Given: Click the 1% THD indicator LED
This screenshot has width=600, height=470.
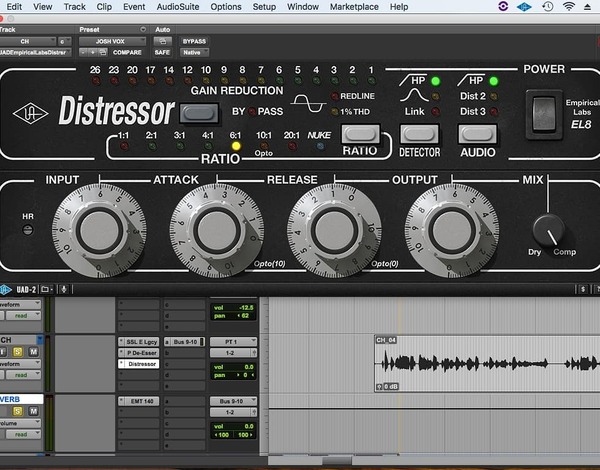Looking at the screenshot, I should 334,112.
